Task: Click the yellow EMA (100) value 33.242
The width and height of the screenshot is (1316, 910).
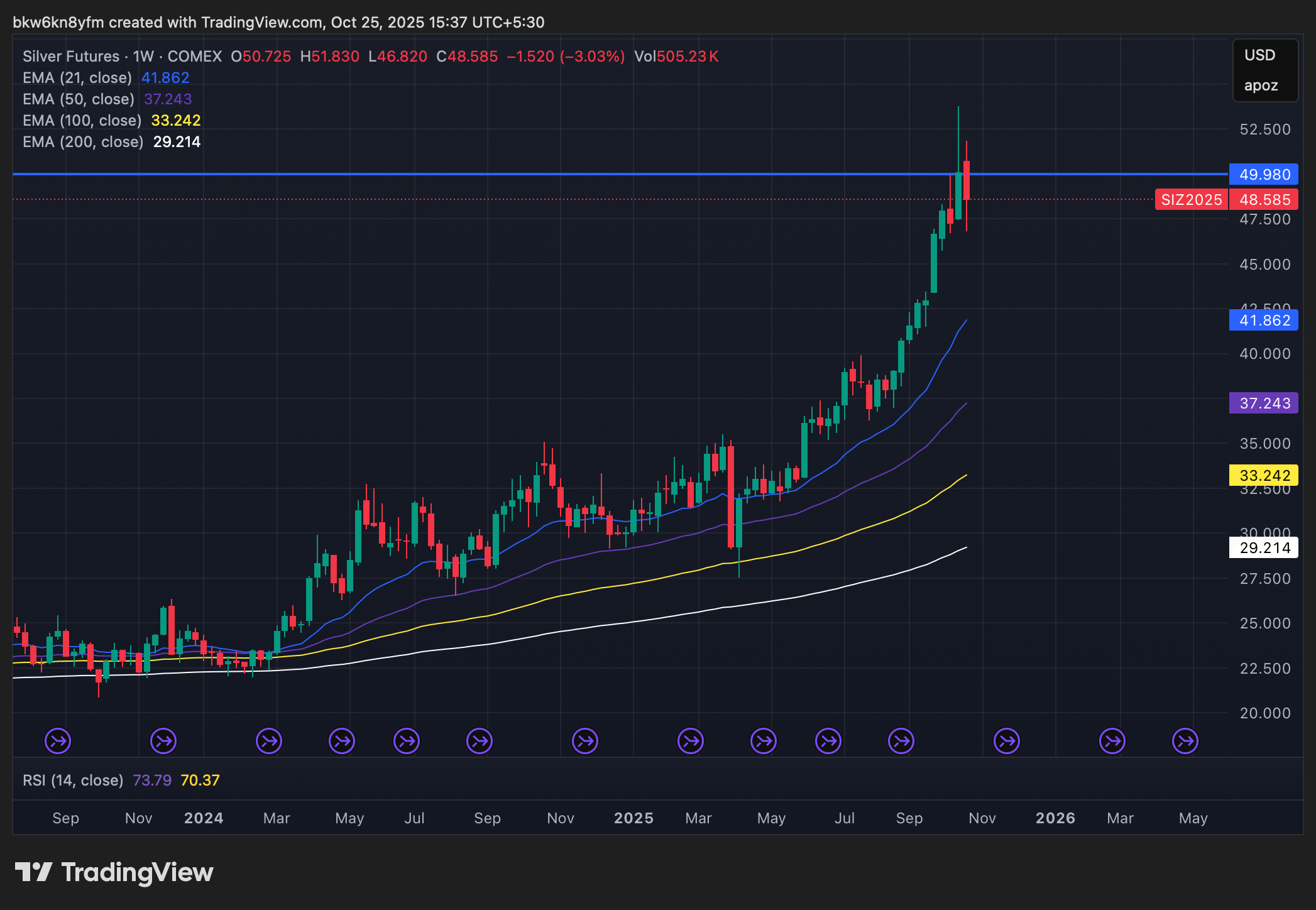Action: pyautogui.click(x=1263, y=476)
